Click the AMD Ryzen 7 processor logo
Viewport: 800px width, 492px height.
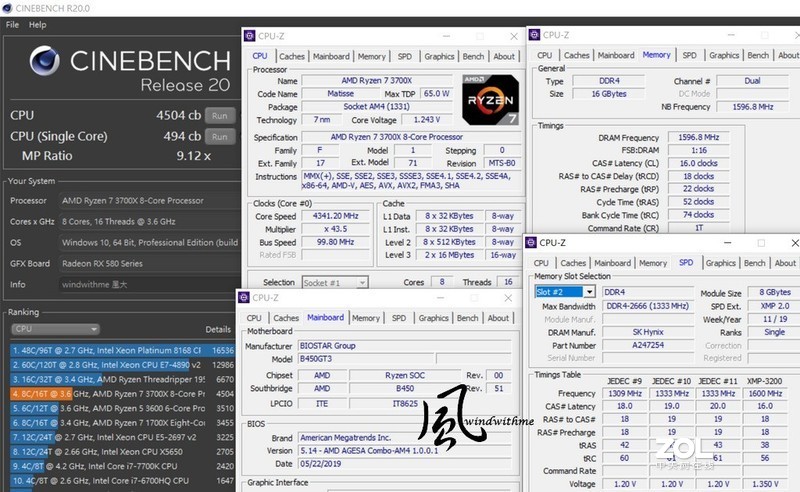point(490,100)
